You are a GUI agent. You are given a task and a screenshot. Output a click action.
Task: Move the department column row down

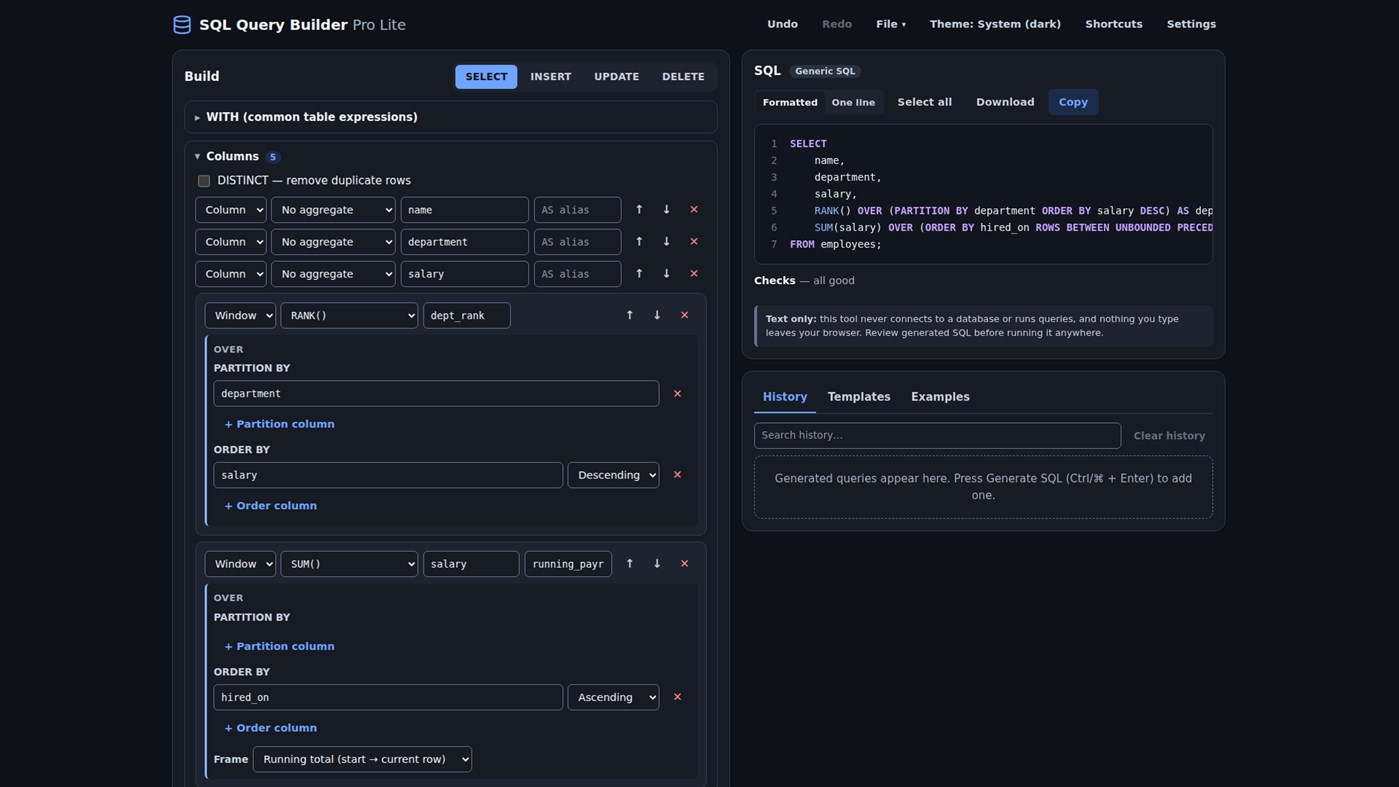click(x=666, y=242)
